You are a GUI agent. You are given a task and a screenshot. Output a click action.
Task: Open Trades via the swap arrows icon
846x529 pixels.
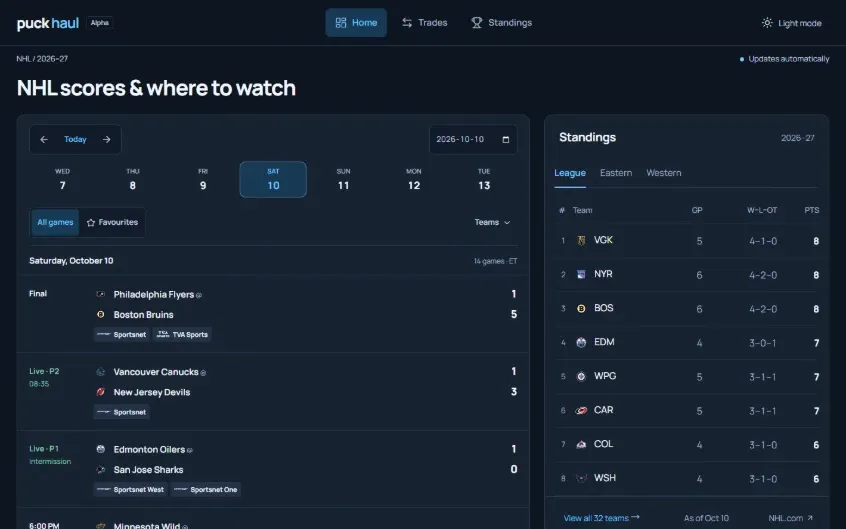pos(407,23)
